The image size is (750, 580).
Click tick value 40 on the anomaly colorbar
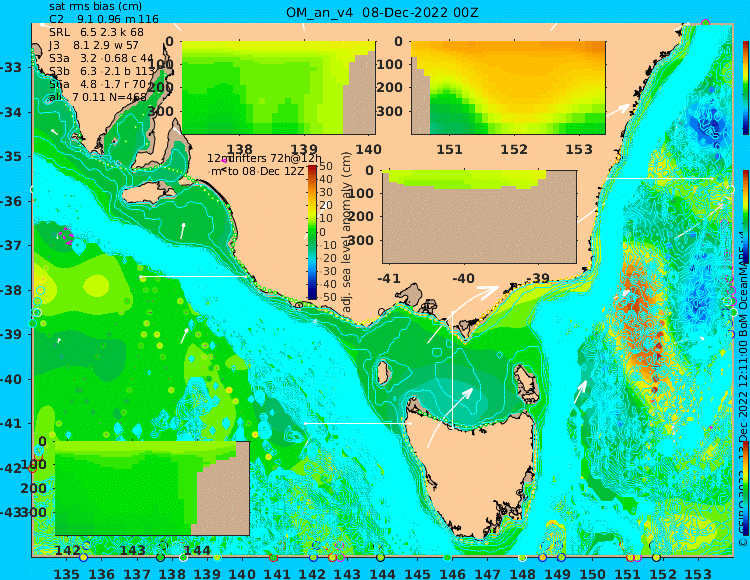[x=326, y=179]
